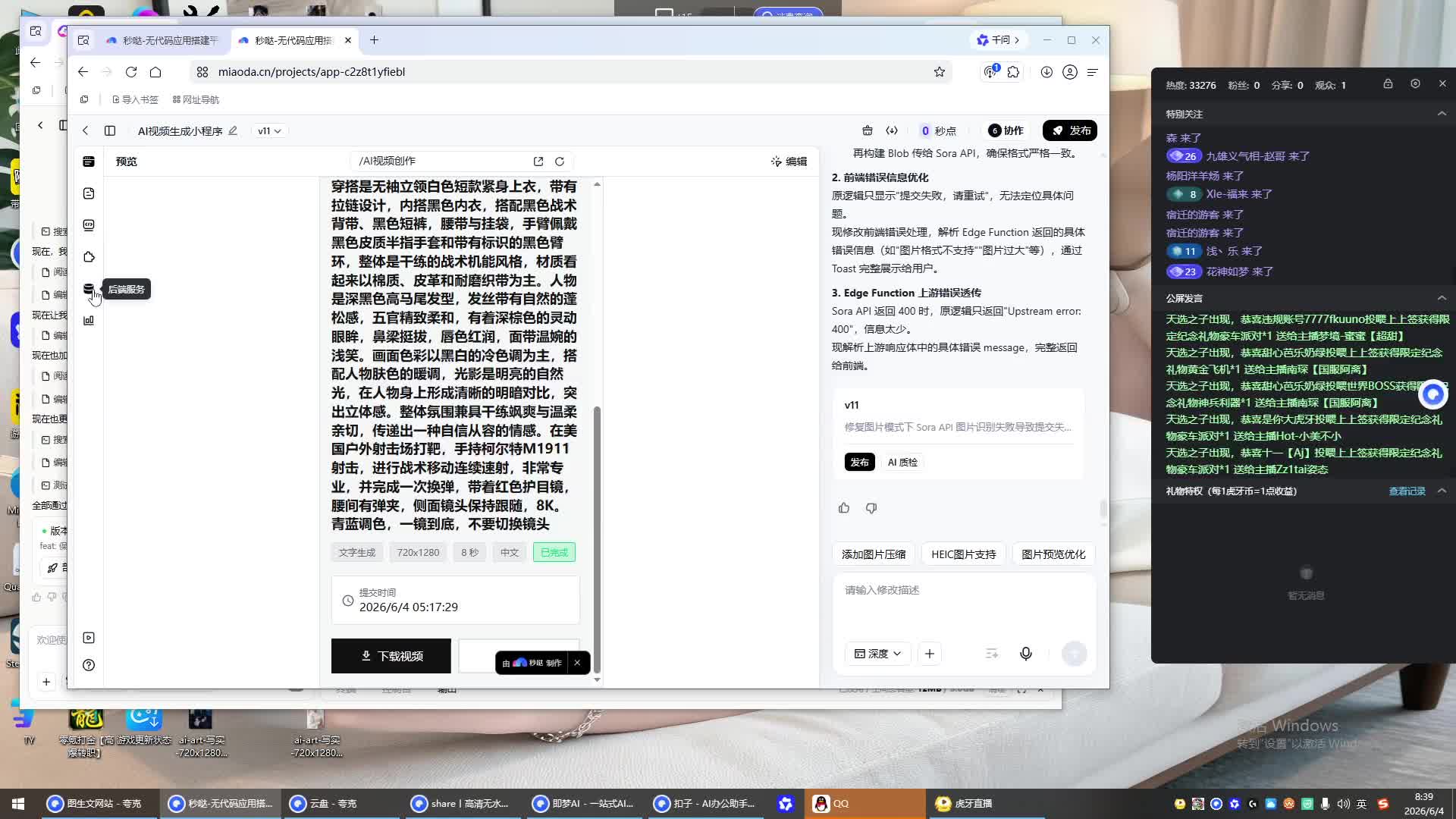This screenshot has width=1456, height=819.
Task: Open preview in new window icon
Action: [x=538, y=162]
